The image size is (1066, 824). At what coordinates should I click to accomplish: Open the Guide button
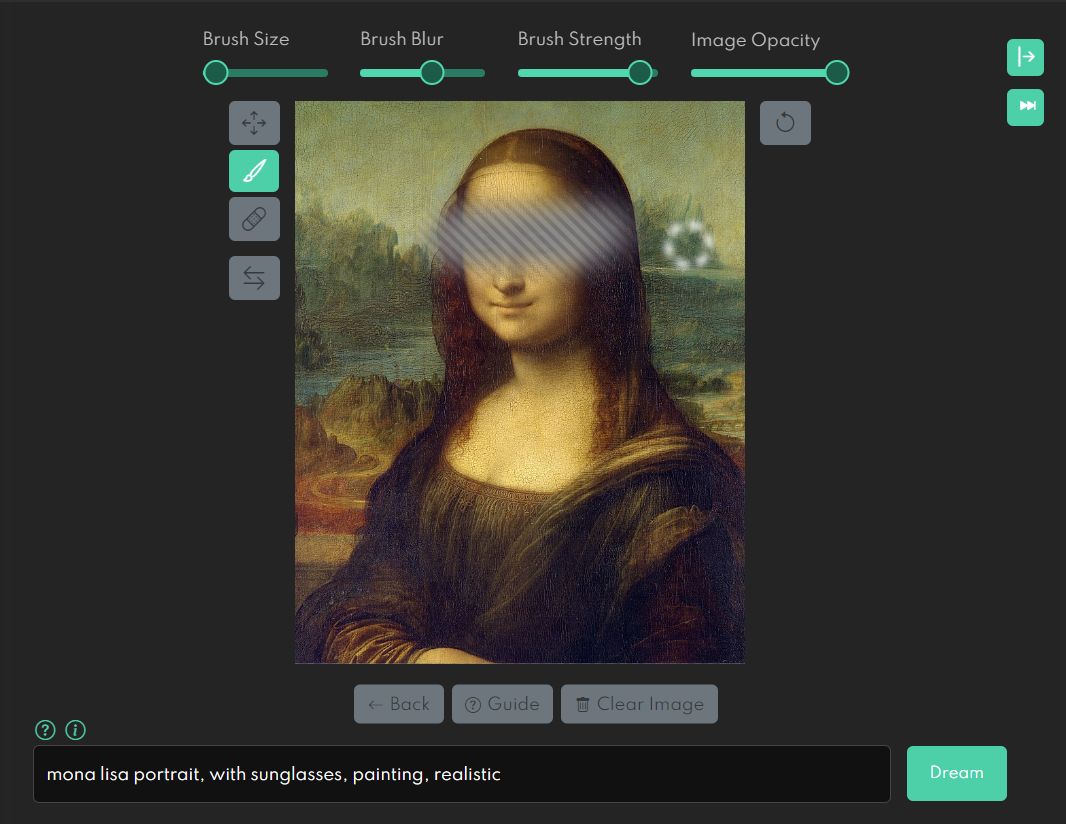click(502, 704)
